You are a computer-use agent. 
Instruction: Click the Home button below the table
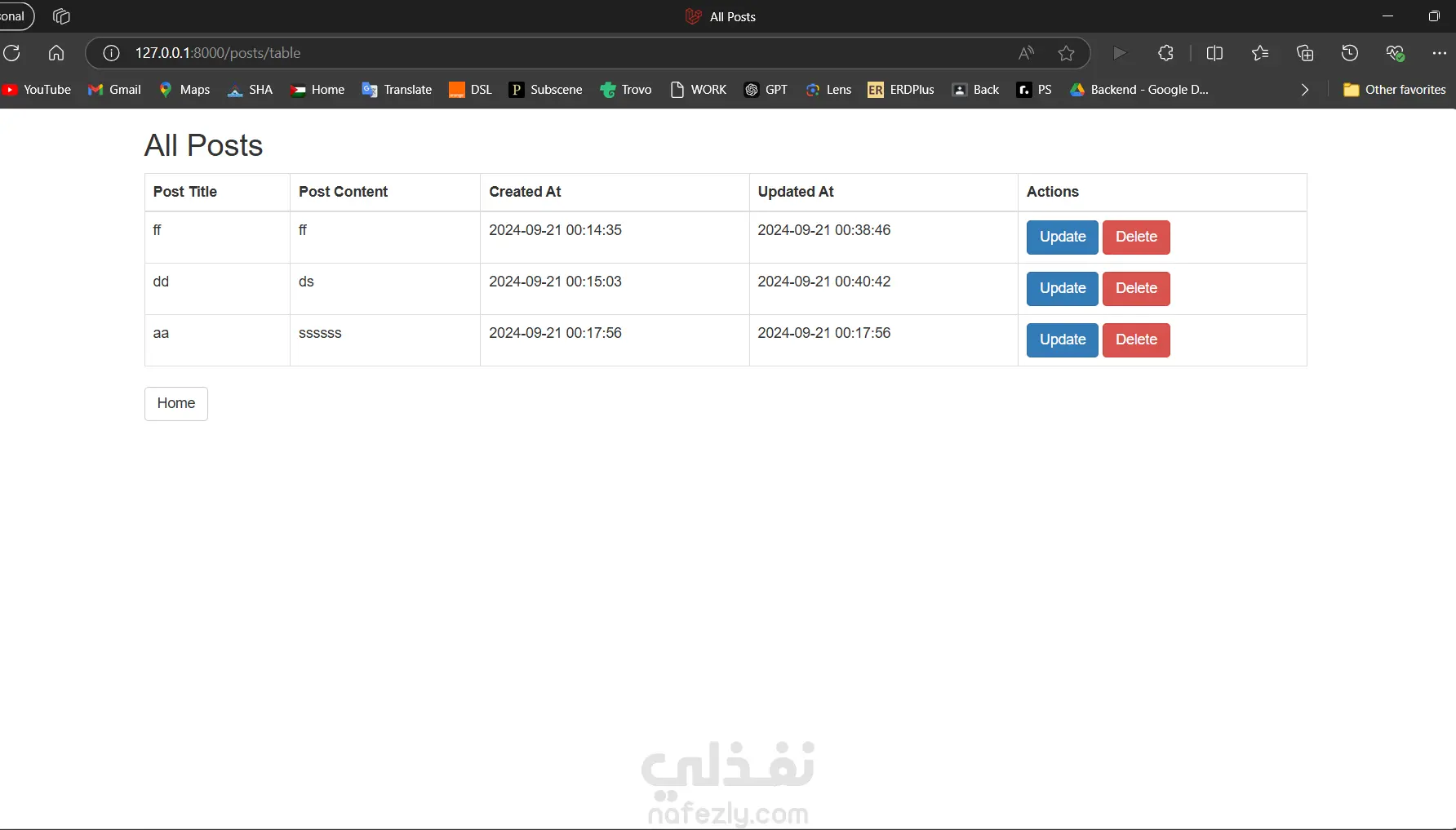(175, 403)
